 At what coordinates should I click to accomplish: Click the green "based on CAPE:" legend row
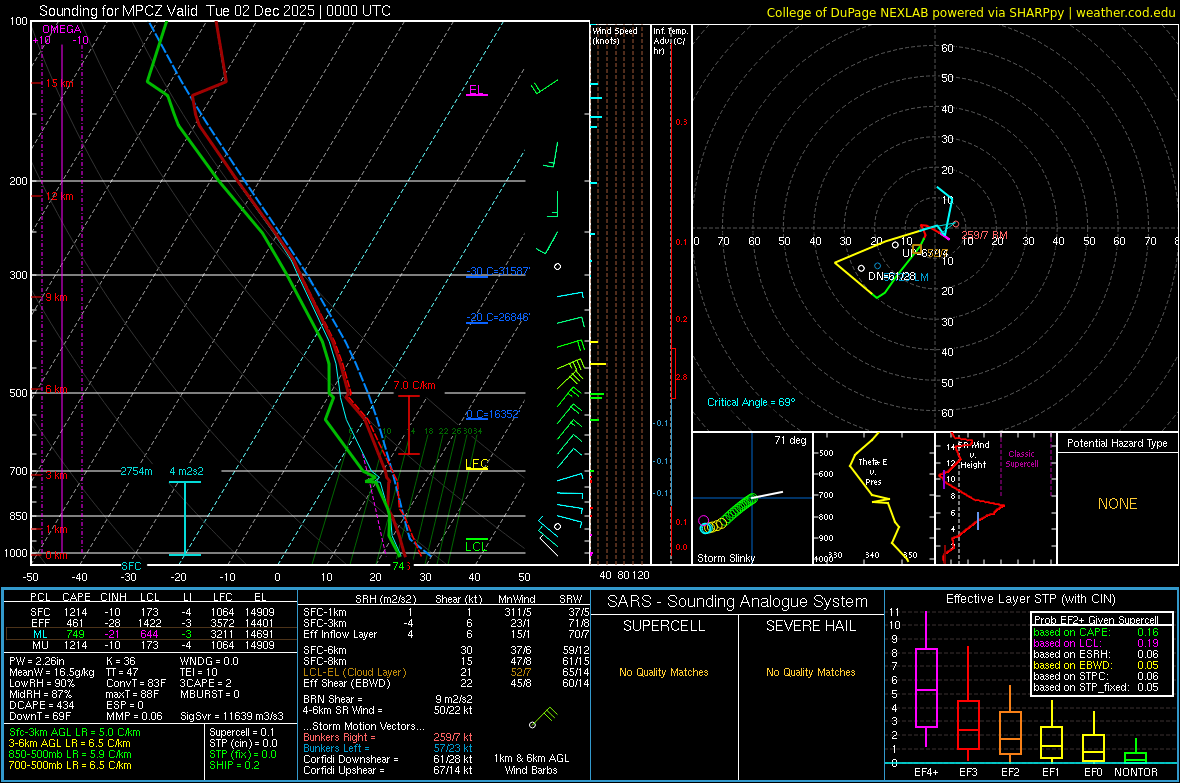point(1096,632)
